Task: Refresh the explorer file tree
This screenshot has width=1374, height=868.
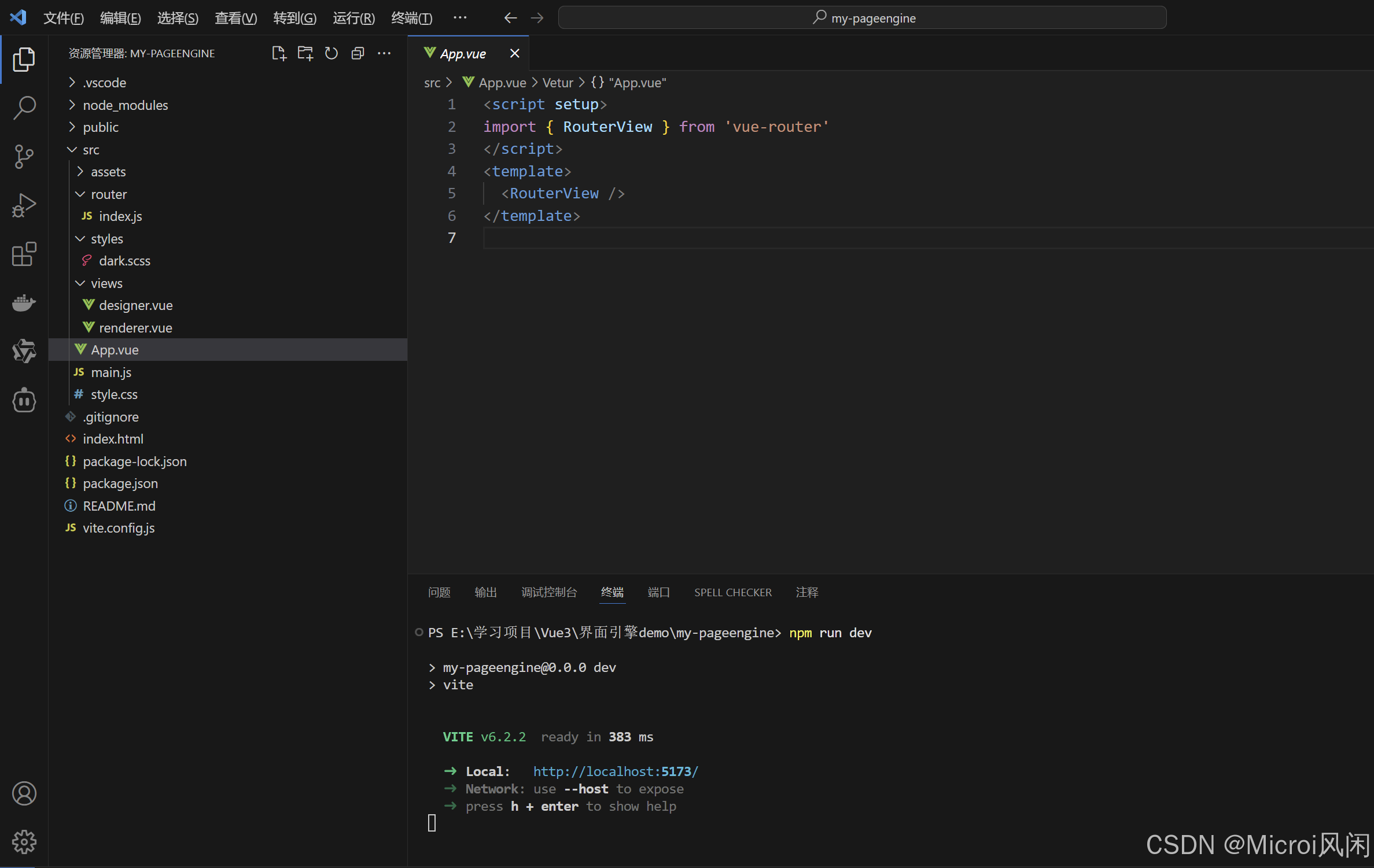Action: [x=331, y=54]
